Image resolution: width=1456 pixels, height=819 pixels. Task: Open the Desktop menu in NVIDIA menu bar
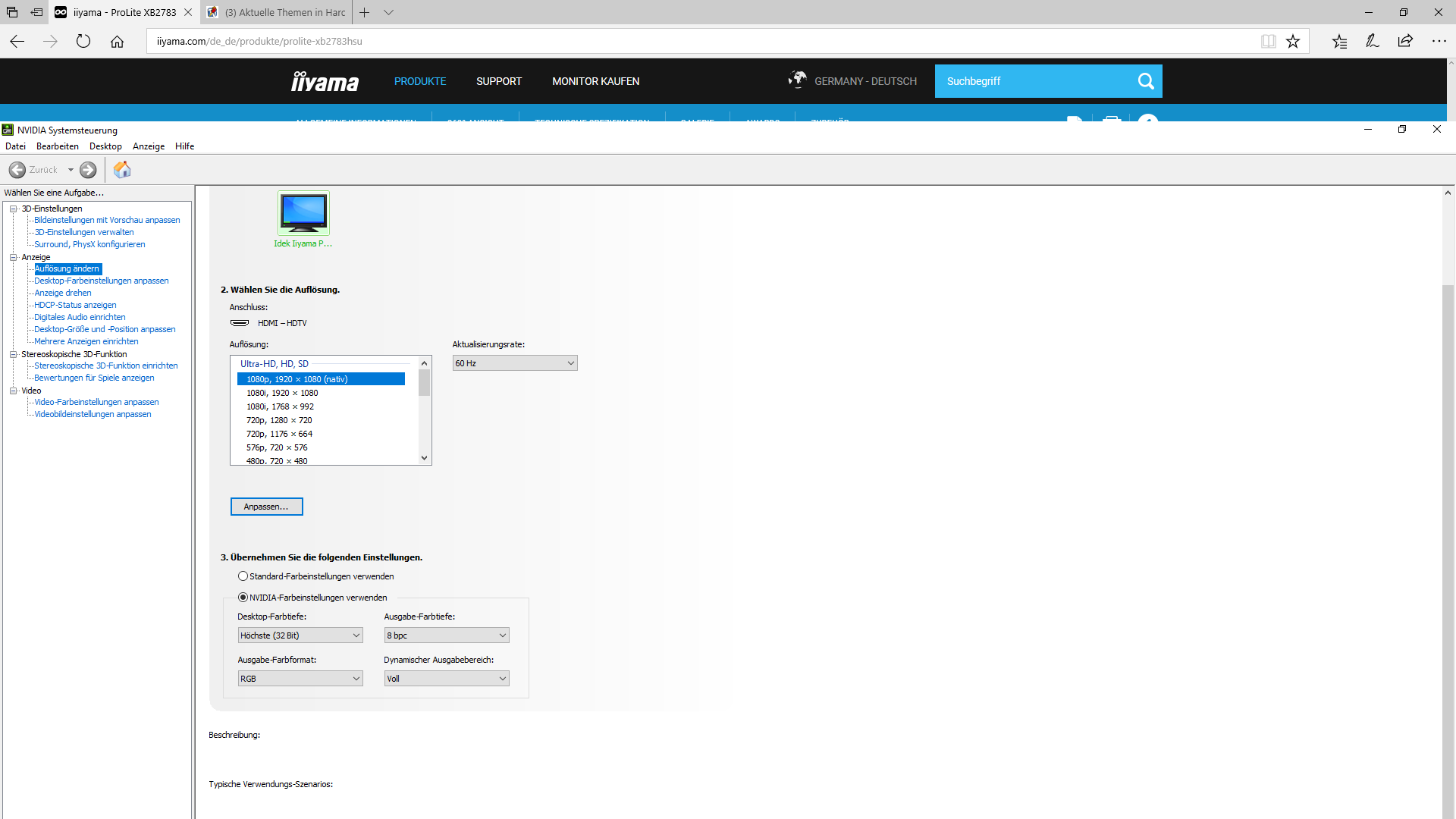pyautogui.click(x=105, y=146)
